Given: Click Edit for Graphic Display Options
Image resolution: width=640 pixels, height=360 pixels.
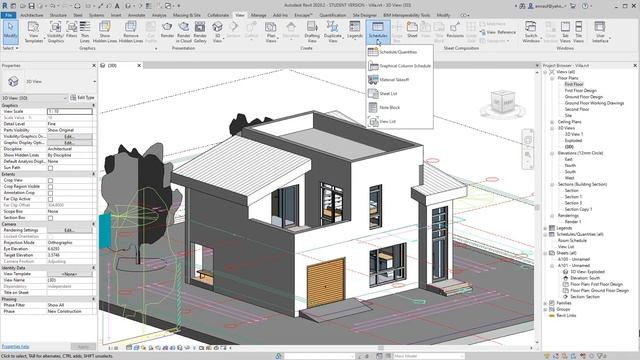Looking at the screenshot, I should point(69,143).
